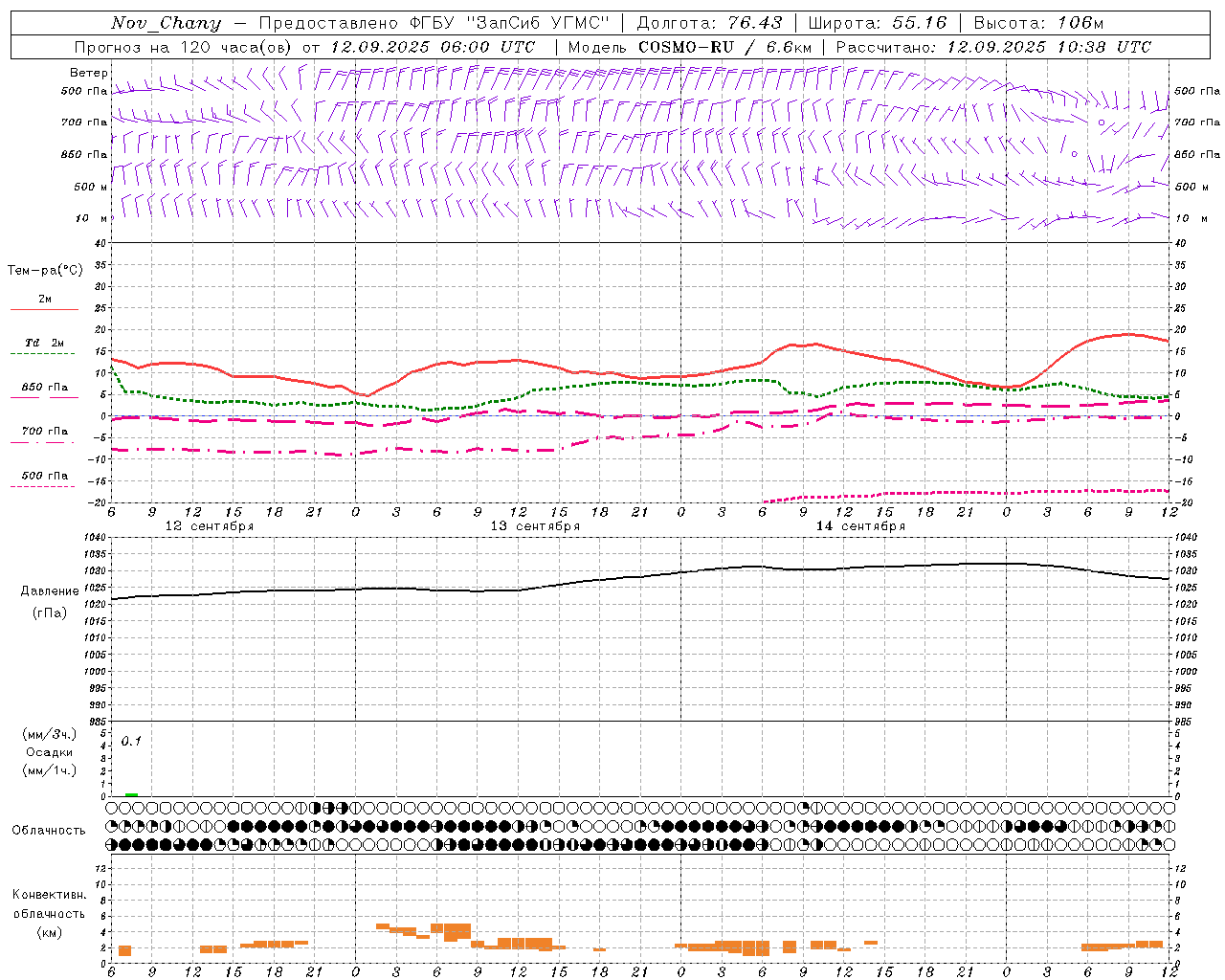1225x980 pixels.
Task: Click the green precipitation bar
Action: [131, 794]
